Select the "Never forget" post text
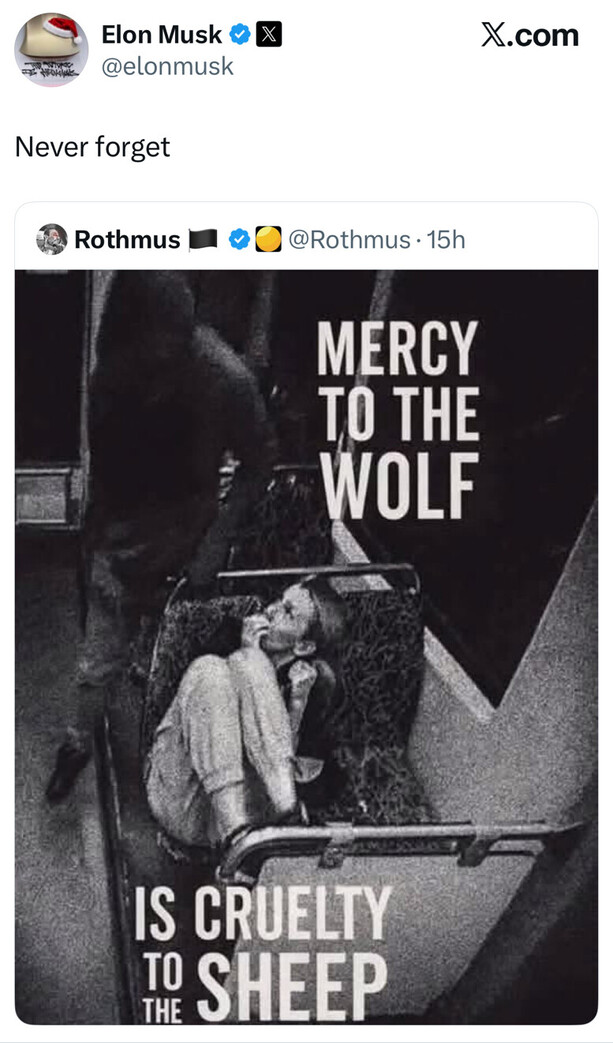 92,147
